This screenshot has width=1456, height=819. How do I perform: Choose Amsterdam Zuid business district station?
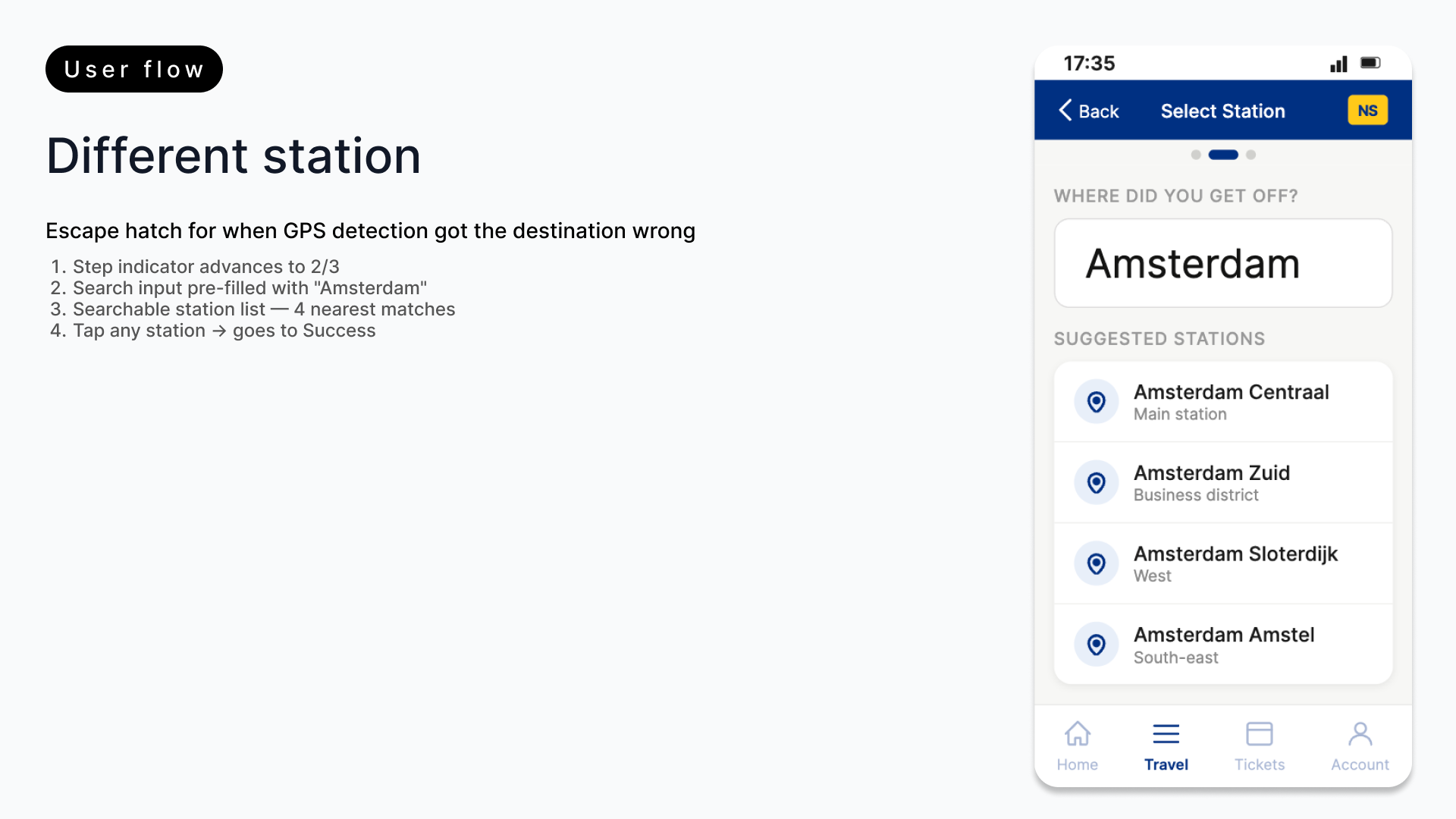[x=1223, y=483]
